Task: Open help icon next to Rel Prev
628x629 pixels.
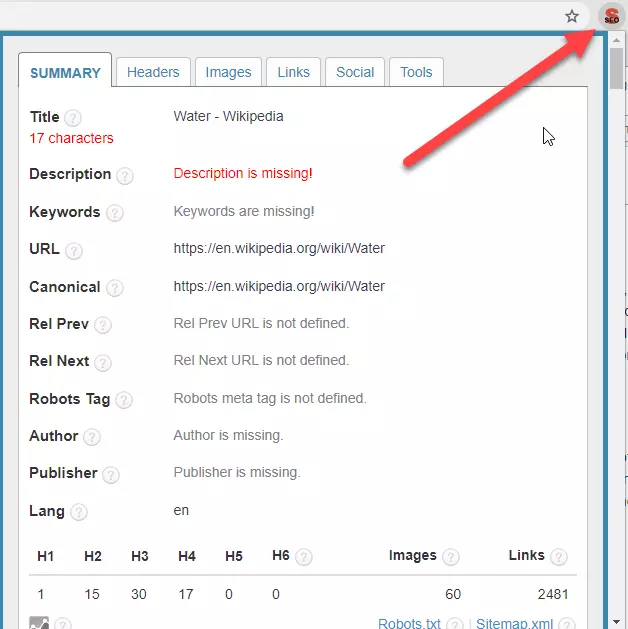Action: 103,325
